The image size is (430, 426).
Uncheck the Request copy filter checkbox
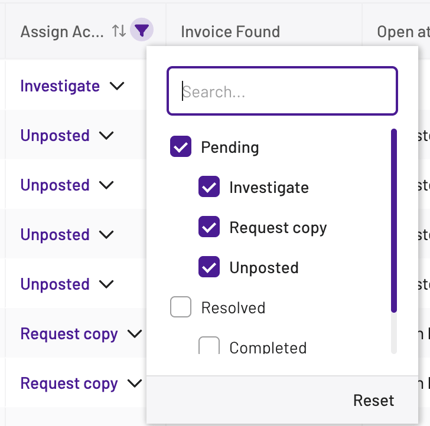[209, 227]
